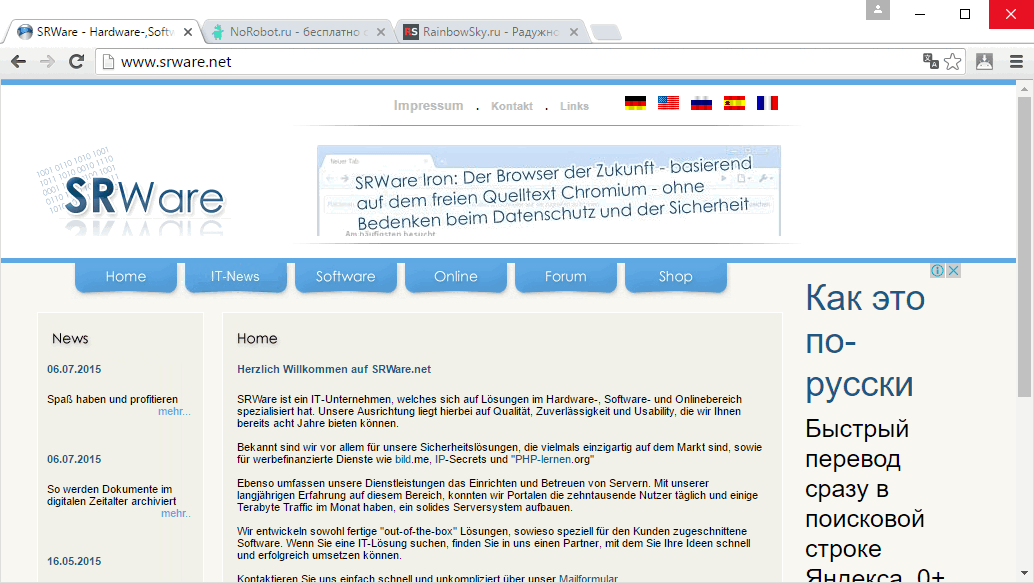
Task: Click the page scrollbar thumb
Action: (1023, 247)
